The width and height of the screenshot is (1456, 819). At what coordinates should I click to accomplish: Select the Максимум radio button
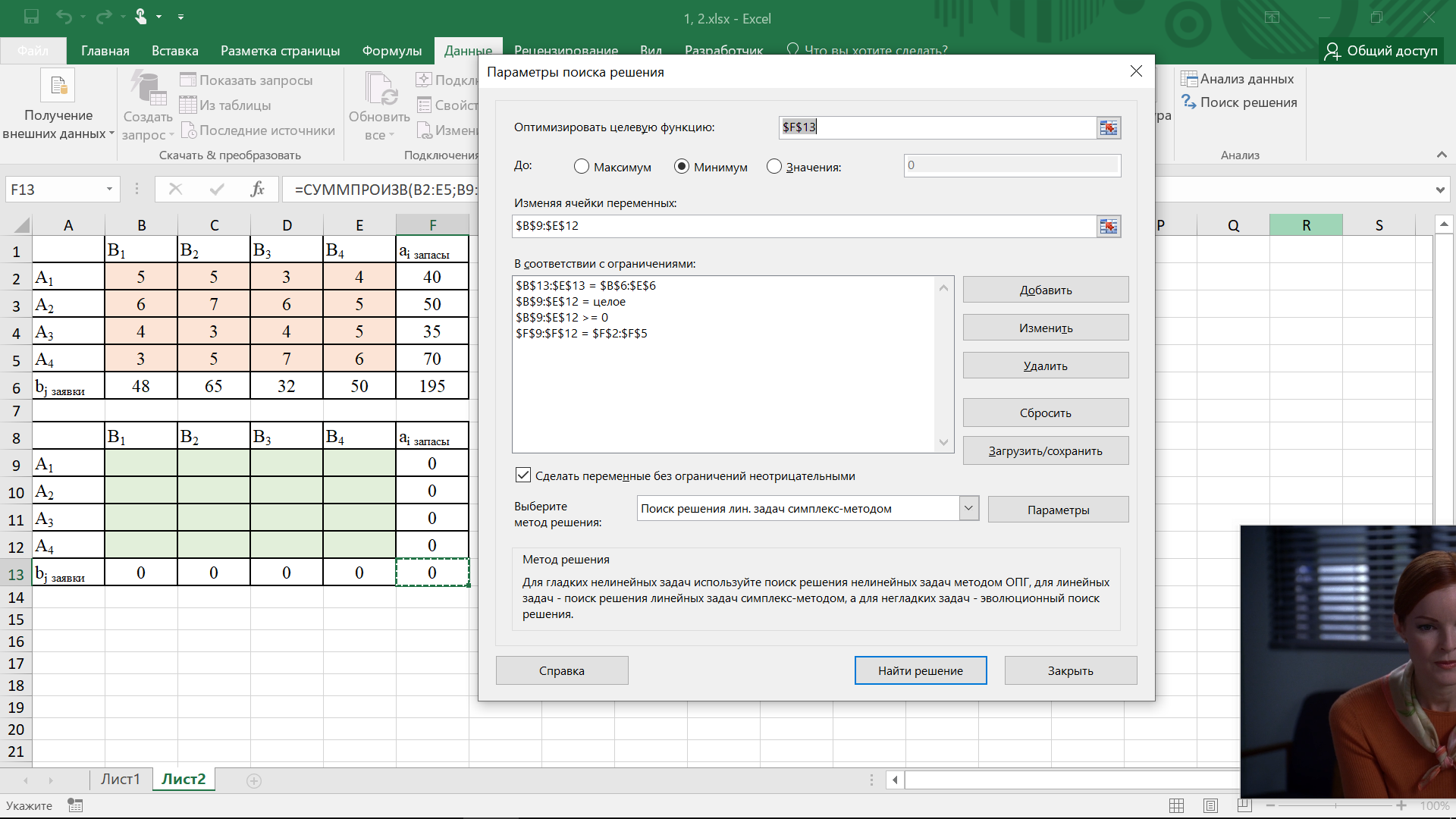click(x=582, y=167)
